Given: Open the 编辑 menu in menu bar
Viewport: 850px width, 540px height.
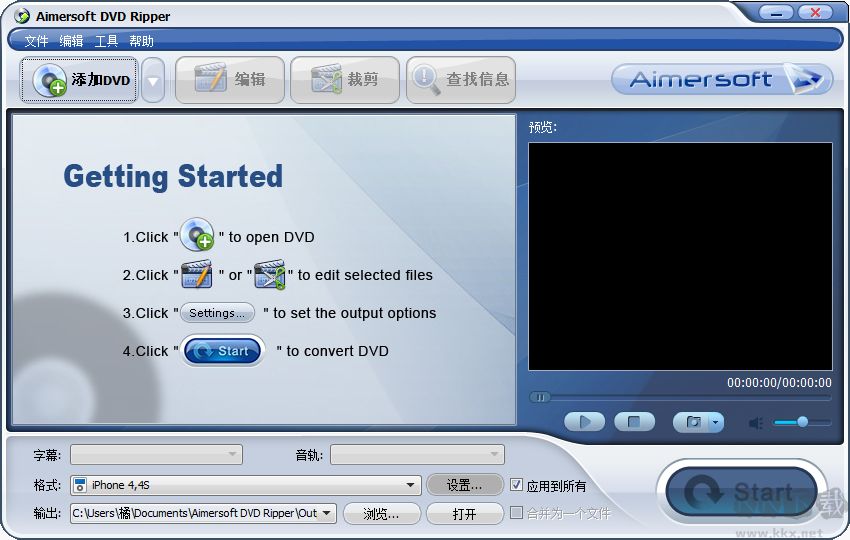Looking at the screenshot, I should pyautogui.click(x=71, y=41).
